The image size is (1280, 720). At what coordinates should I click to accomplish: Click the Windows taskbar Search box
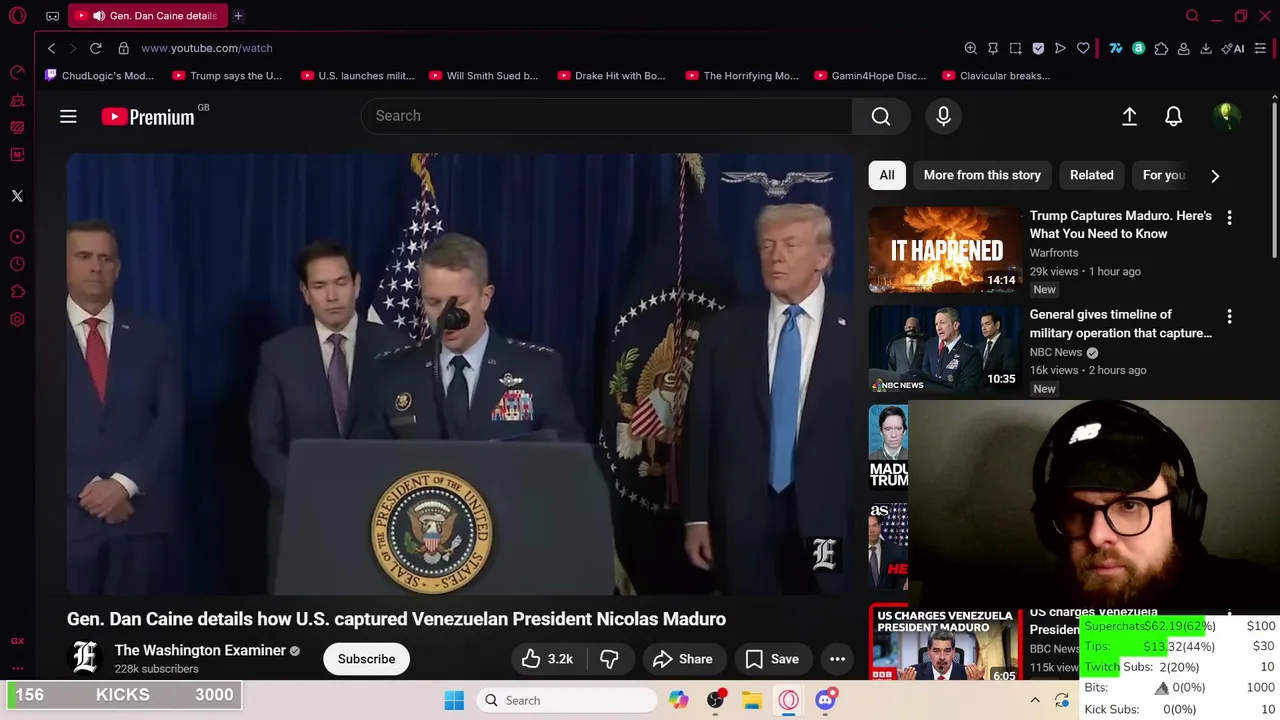click(x=567, y=701)
